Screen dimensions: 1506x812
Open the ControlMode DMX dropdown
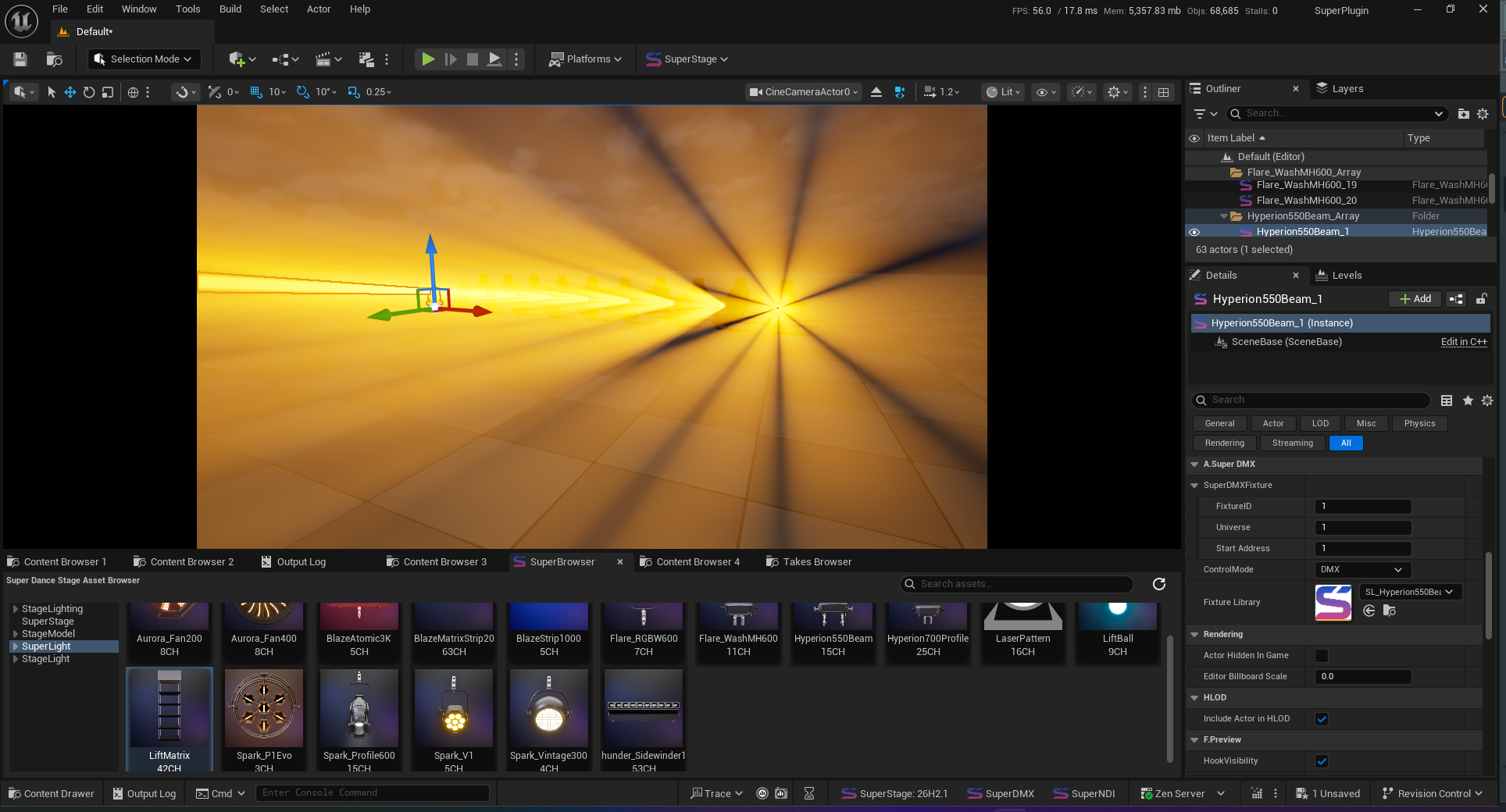pos(1363,570)
